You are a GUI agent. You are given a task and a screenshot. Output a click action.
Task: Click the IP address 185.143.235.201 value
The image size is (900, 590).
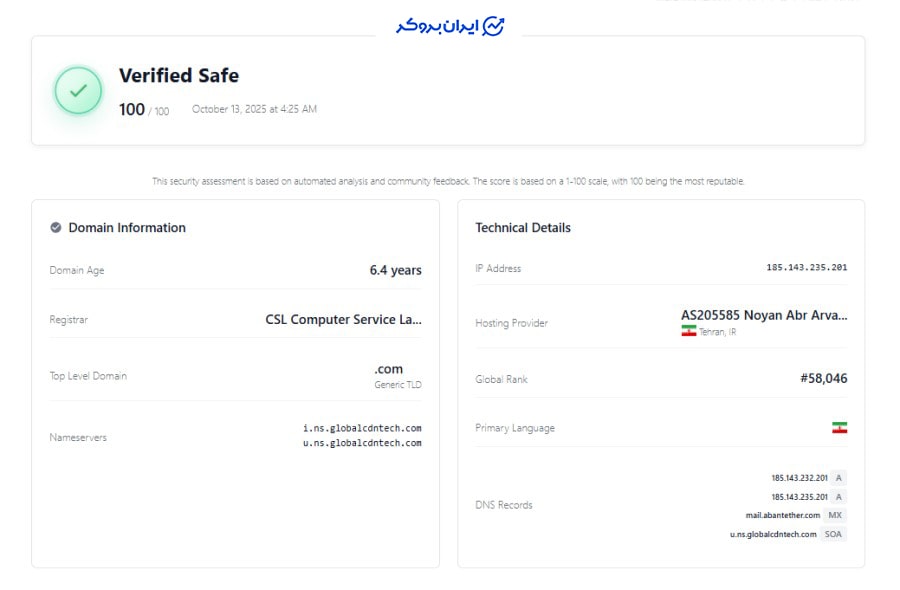[x=806, y=268]
